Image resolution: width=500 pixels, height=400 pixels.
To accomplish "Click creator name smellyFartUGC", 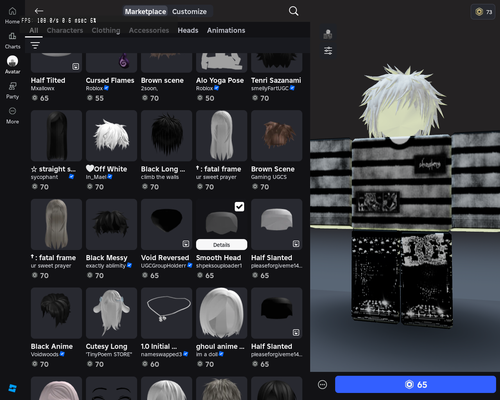I will 270,88.
